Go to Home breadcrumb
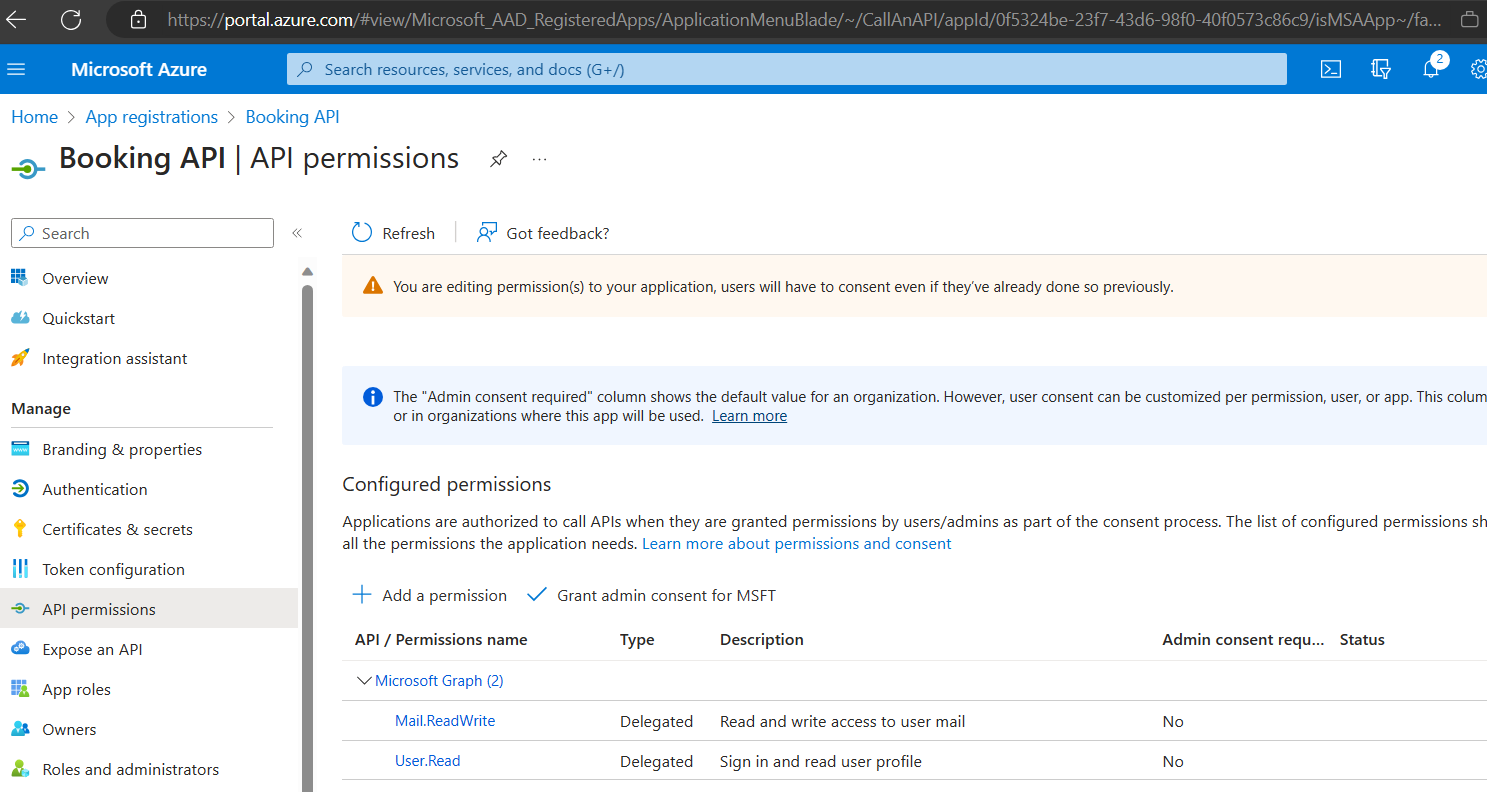Screen dimensions: 1487x792 (x=34, y=117)
